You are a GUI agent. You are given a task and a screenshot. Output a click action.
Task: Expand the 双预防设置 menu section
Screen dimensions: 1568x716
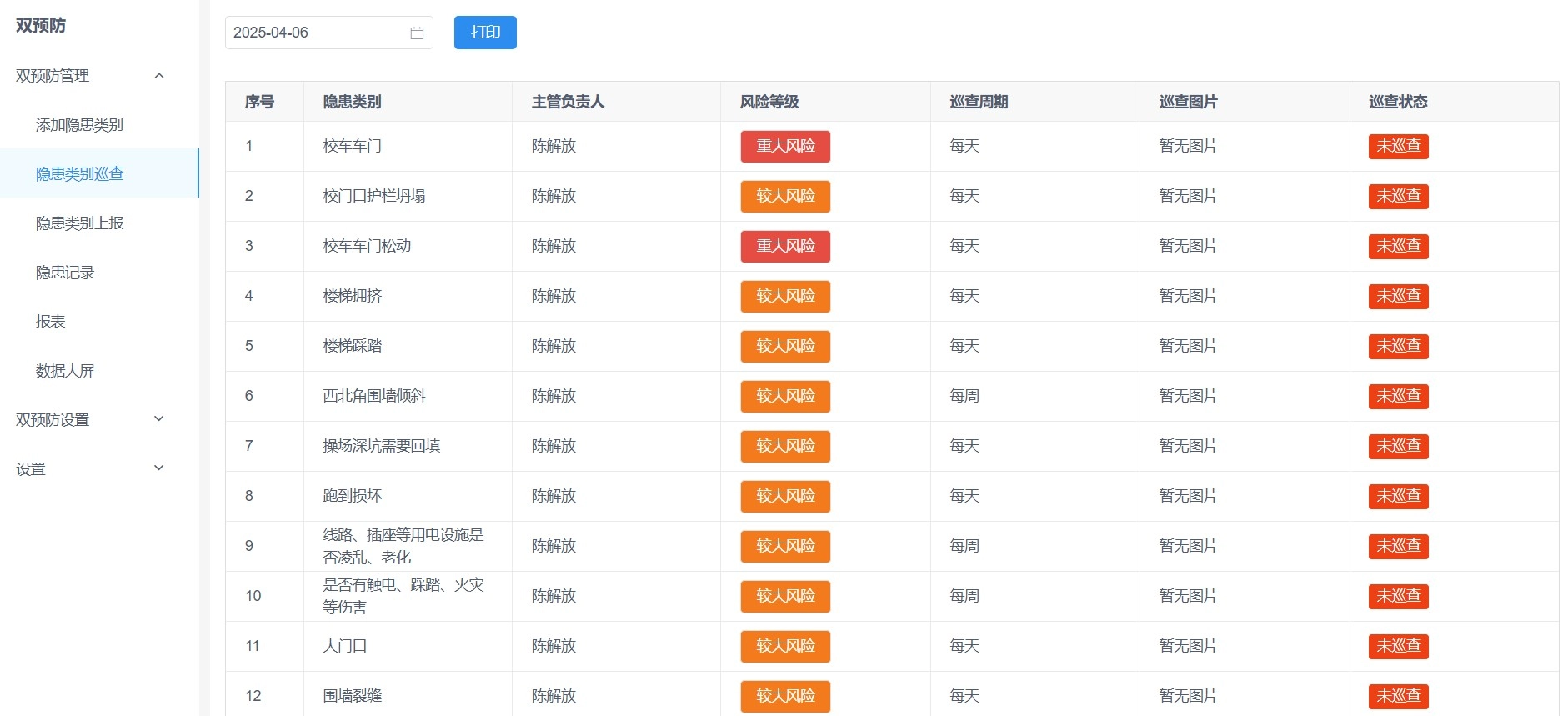[x=159, y=419]
